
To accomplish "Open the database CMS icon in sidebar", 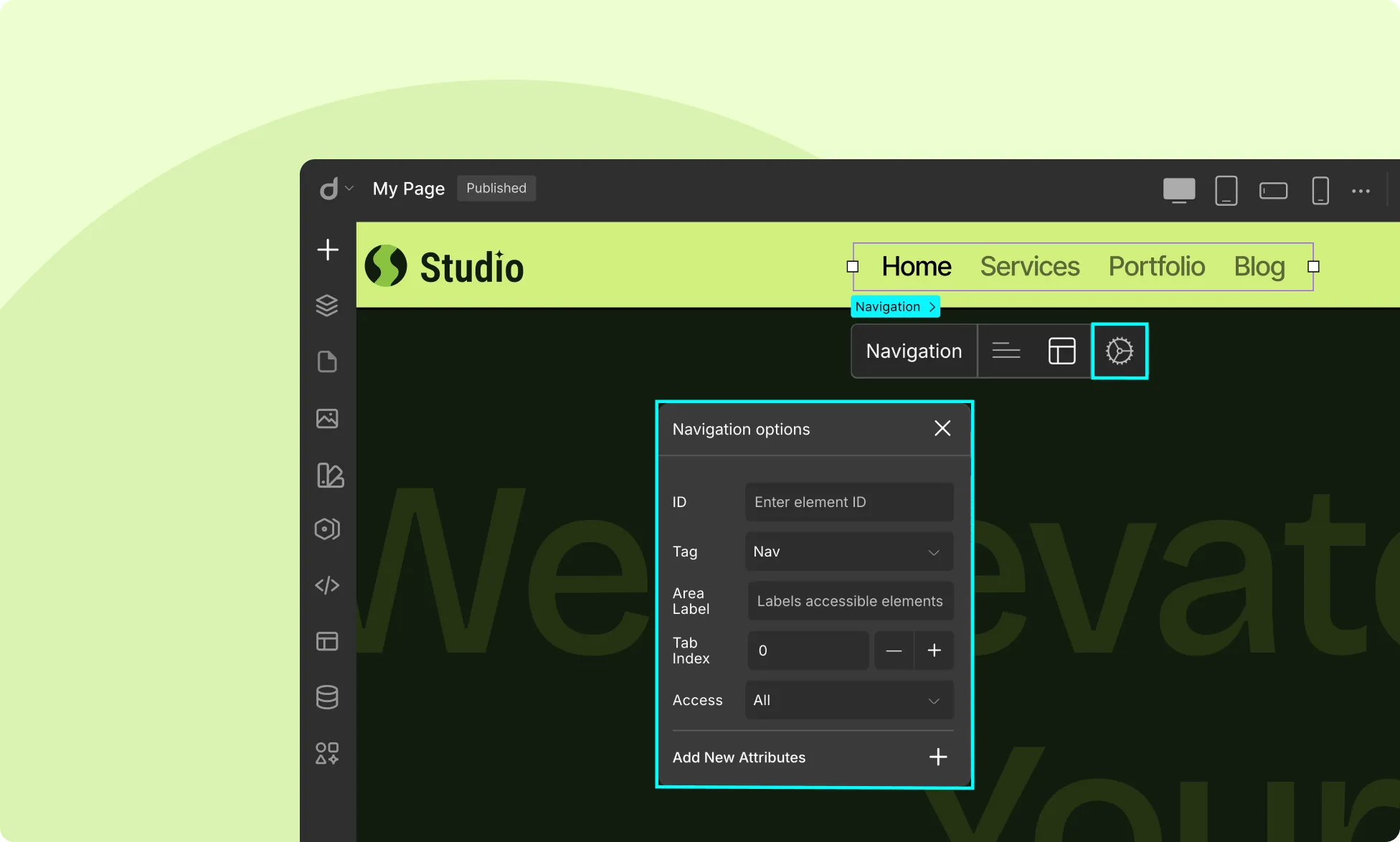I will tap(327, 697).
